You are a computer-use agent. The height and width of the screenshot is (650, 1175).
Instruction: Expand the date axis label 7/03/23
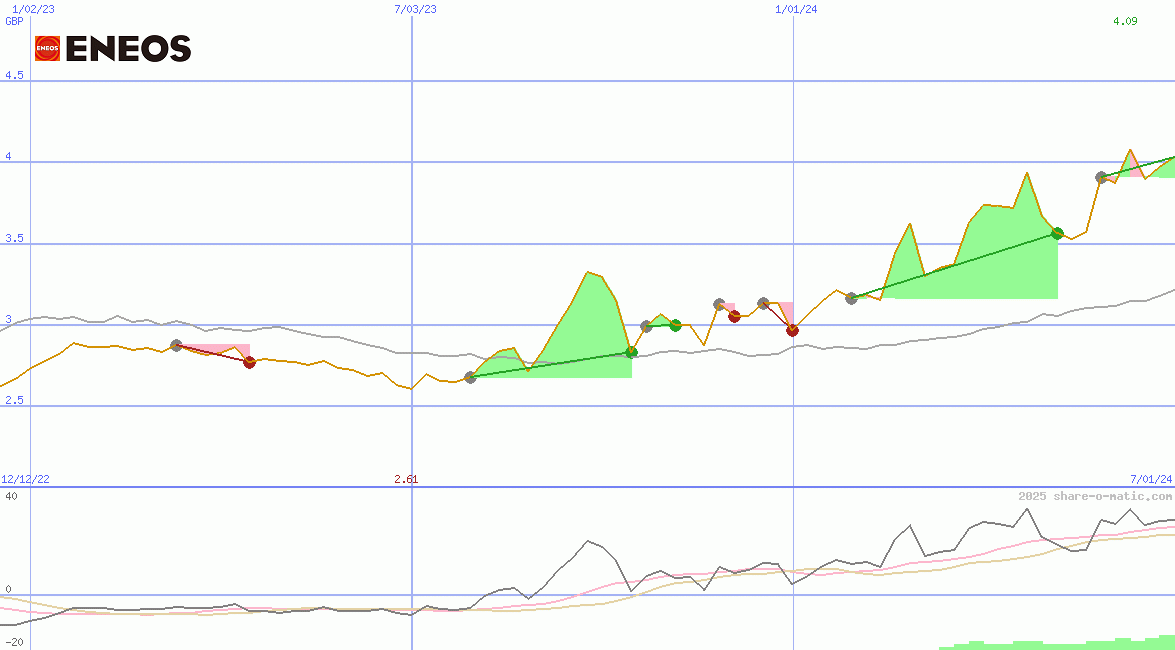[415, 9]
